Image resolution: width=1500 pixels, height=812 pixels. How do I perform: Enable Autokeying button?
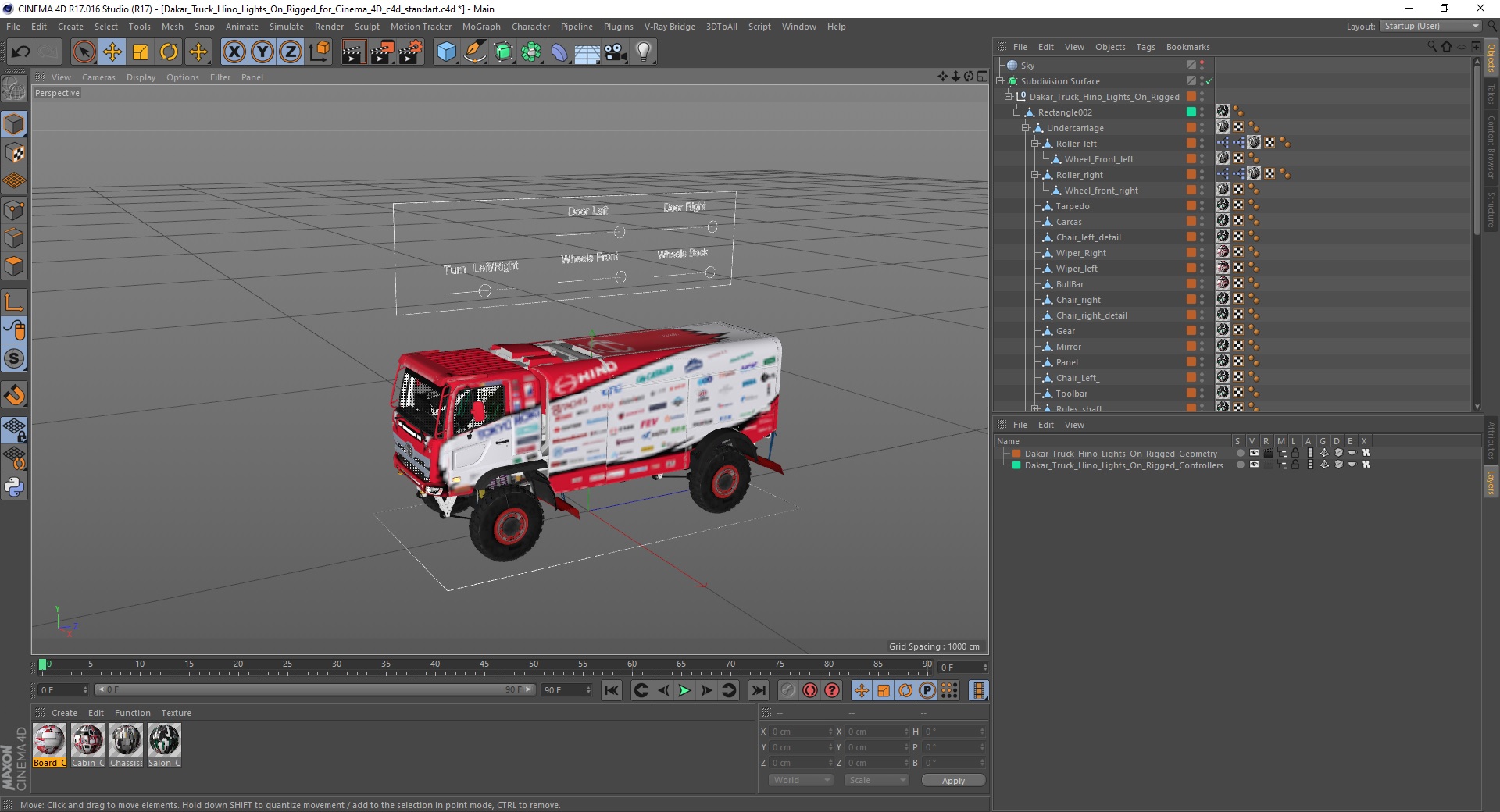810,690
